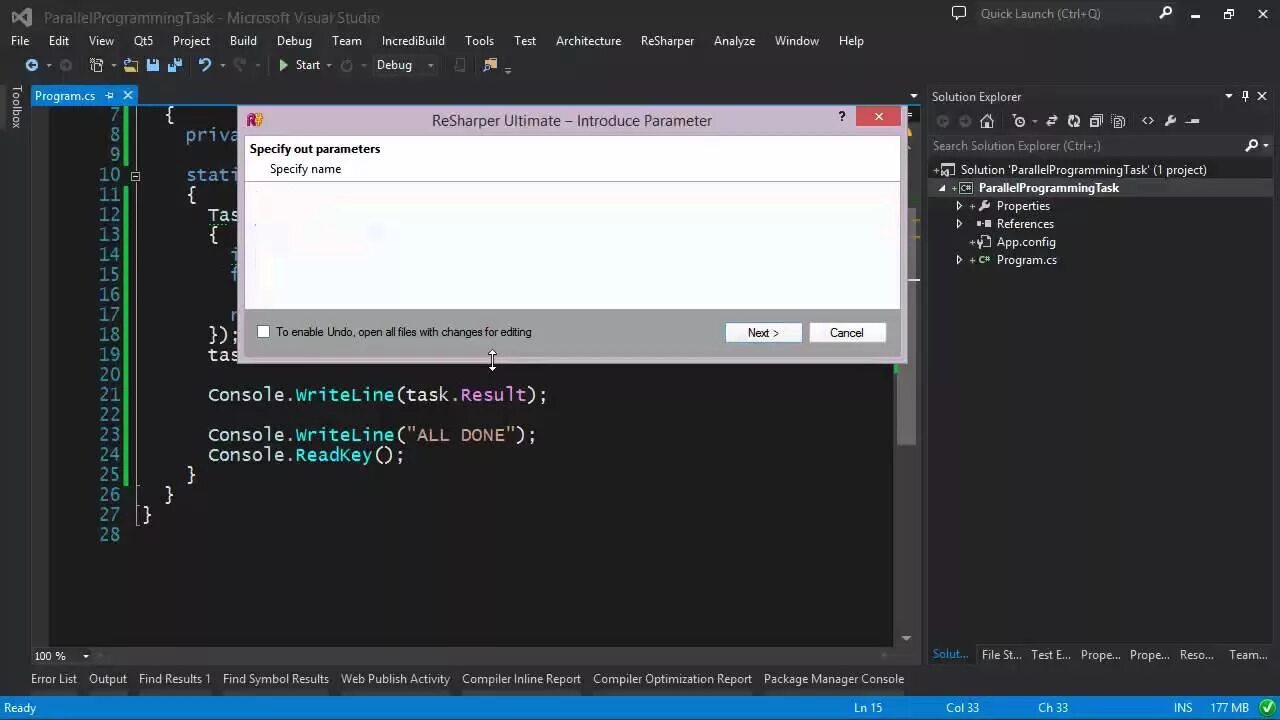This screenshot has height=720, width=1280.
Task: Click the Properties wrench icon in Solution Explorer toolbar
Action: click(x=1170, y=121)
